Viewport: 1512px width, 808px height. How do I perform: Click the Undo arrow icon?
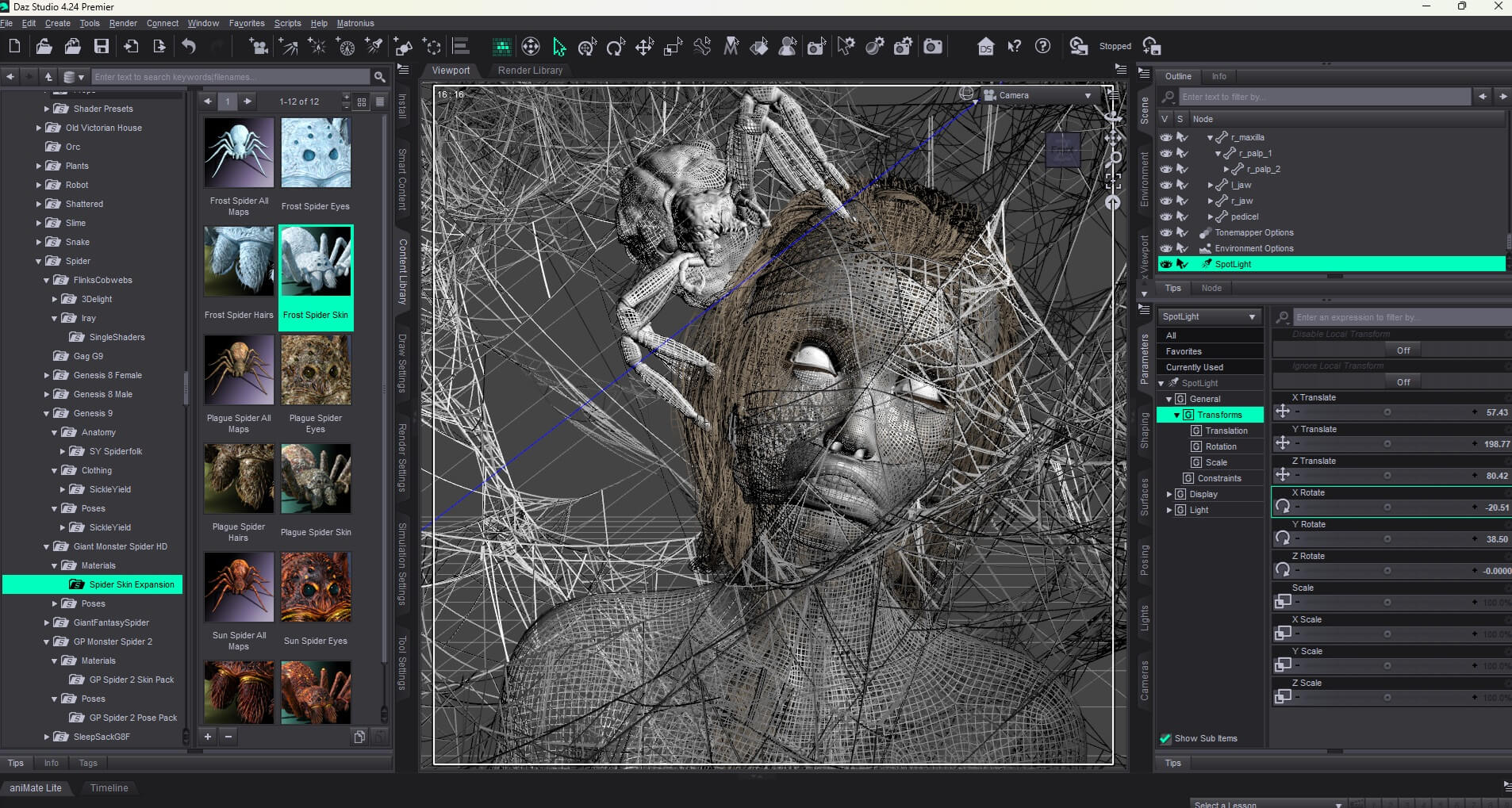point(189,46)
